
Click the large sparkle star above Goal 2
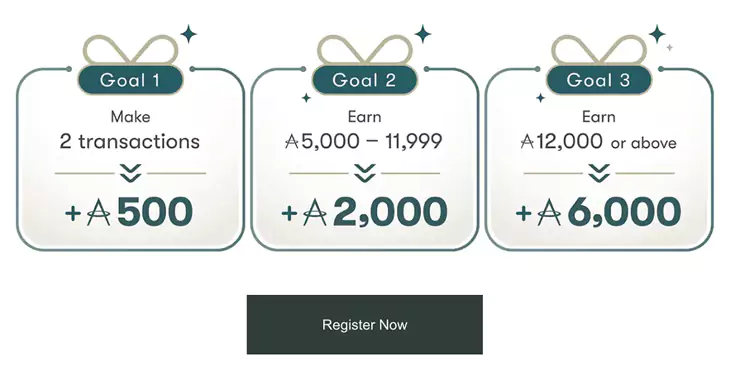tap(423, 34)
